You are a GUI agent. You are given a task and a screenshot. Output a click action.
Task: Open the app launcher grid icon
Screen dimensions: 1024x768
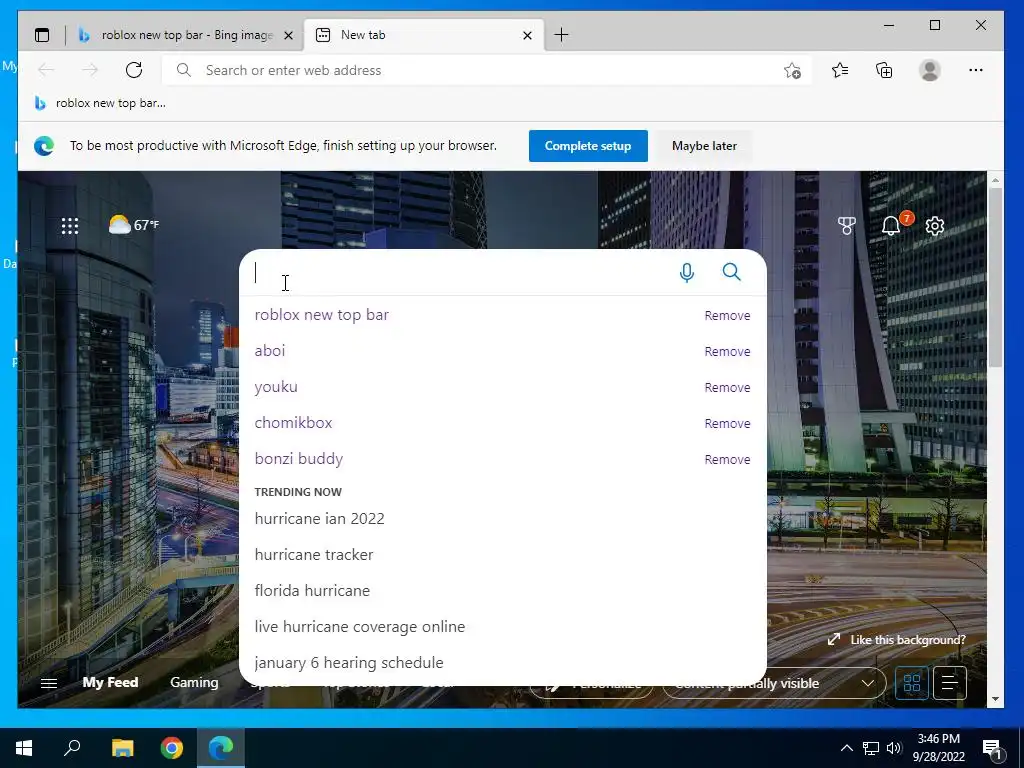coord(70,226)
